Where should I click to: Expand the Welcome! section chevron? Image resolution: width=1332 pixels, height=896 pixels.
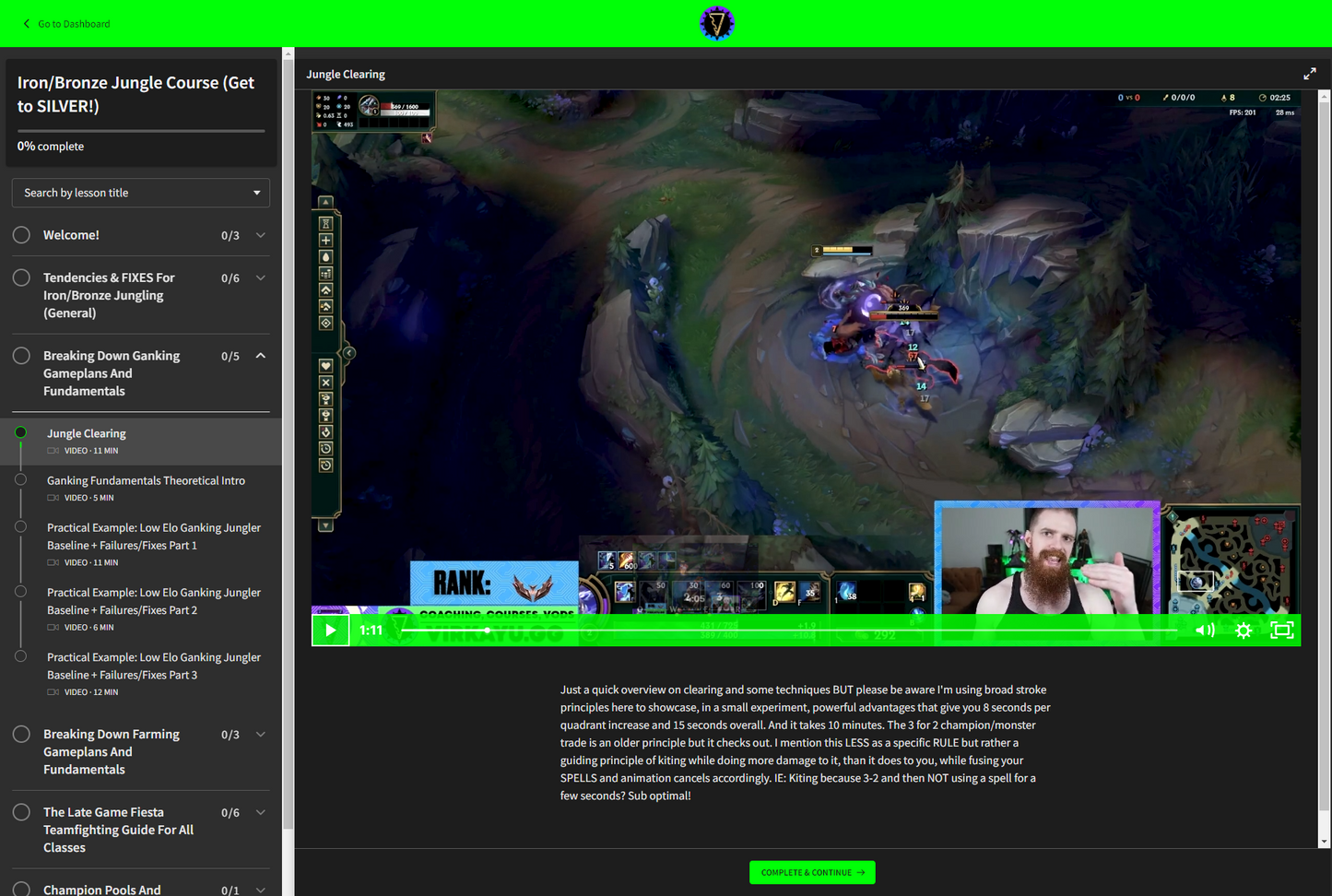pyautogui.click(x=261, y=235)
